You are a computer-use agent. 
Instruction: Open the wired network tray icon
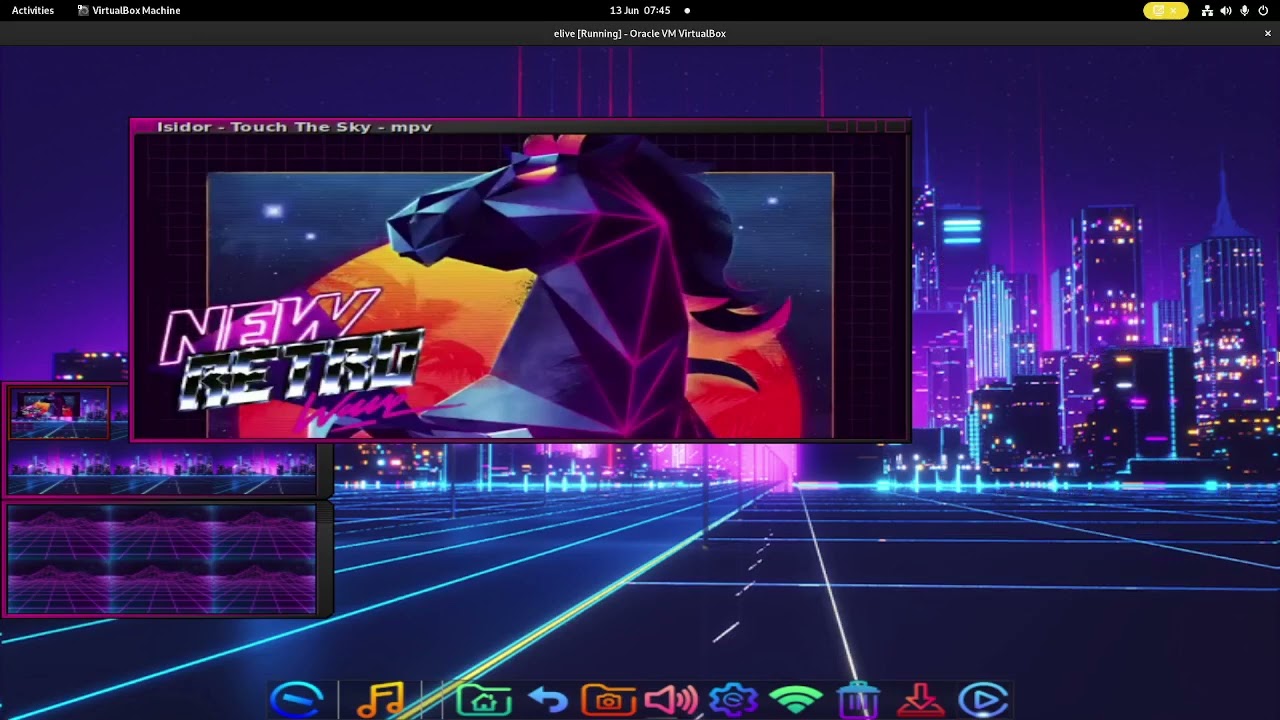[1207, 10]
